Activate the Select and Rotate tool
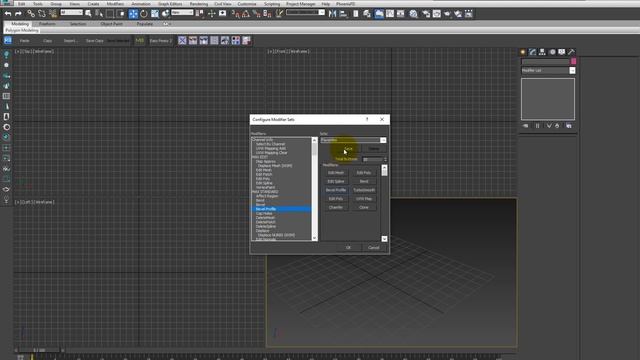This screenshot has width=640, height=360. [144, 14]
